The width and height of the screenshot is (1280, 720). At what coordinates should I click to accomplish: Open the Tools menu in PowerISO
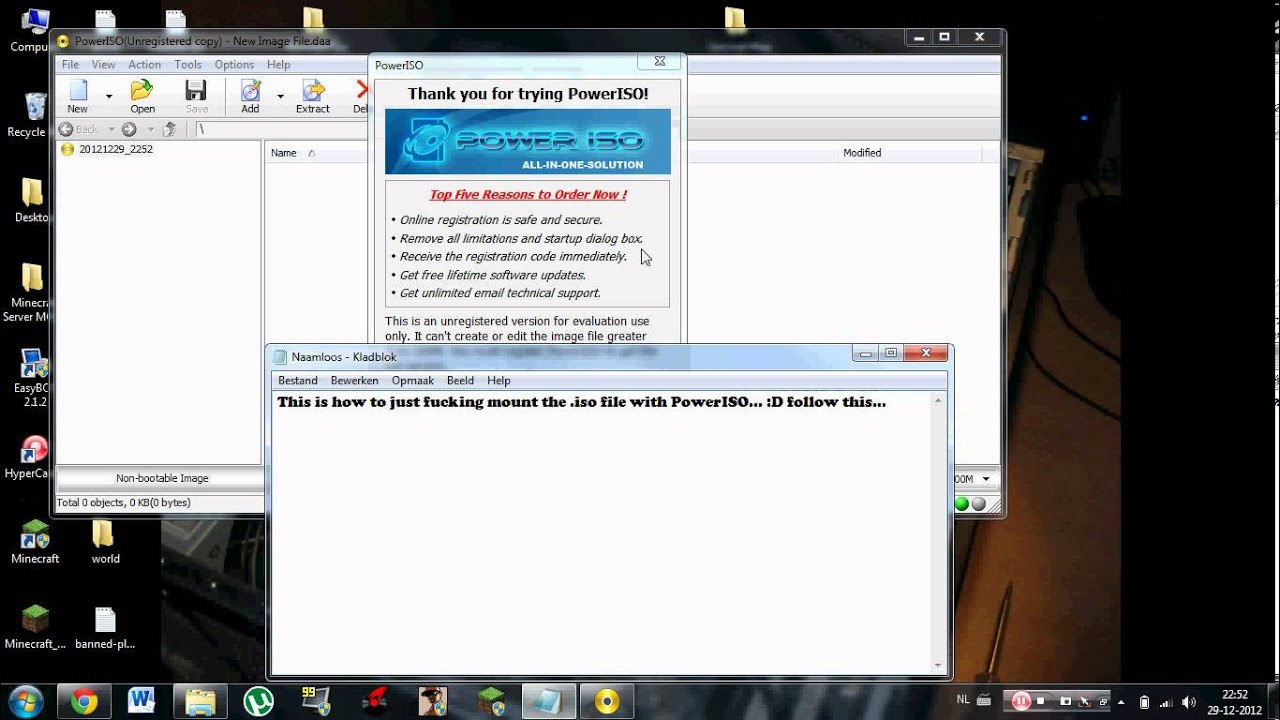[188, 64]
